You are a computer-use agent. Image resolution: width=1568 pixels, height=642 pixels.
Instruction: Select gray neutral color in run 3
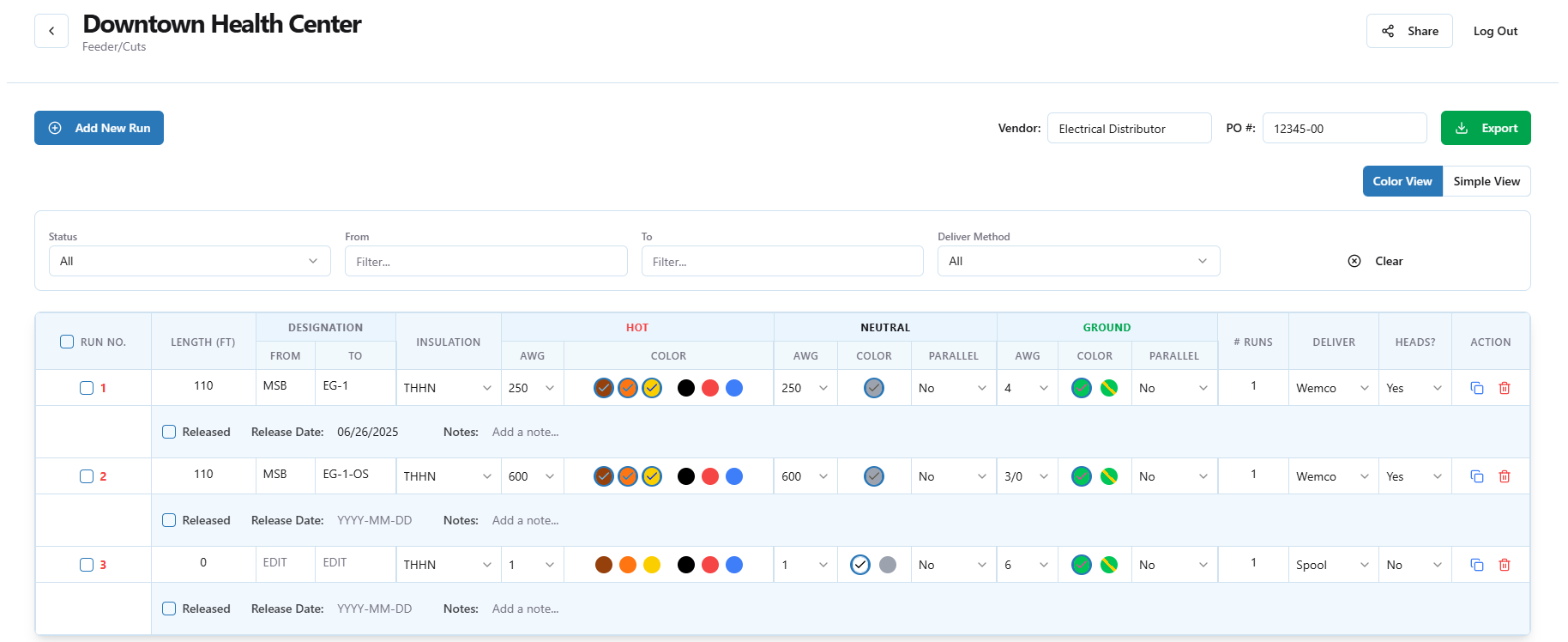pyautogui.click(x=888, y=565)
